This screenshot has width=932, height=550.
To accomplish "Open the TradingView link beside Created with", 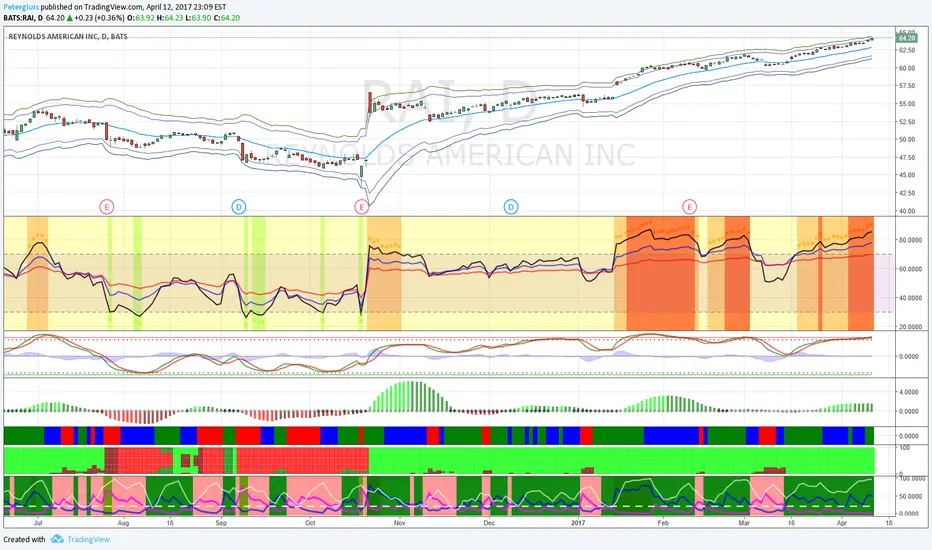I will [89, 539].
